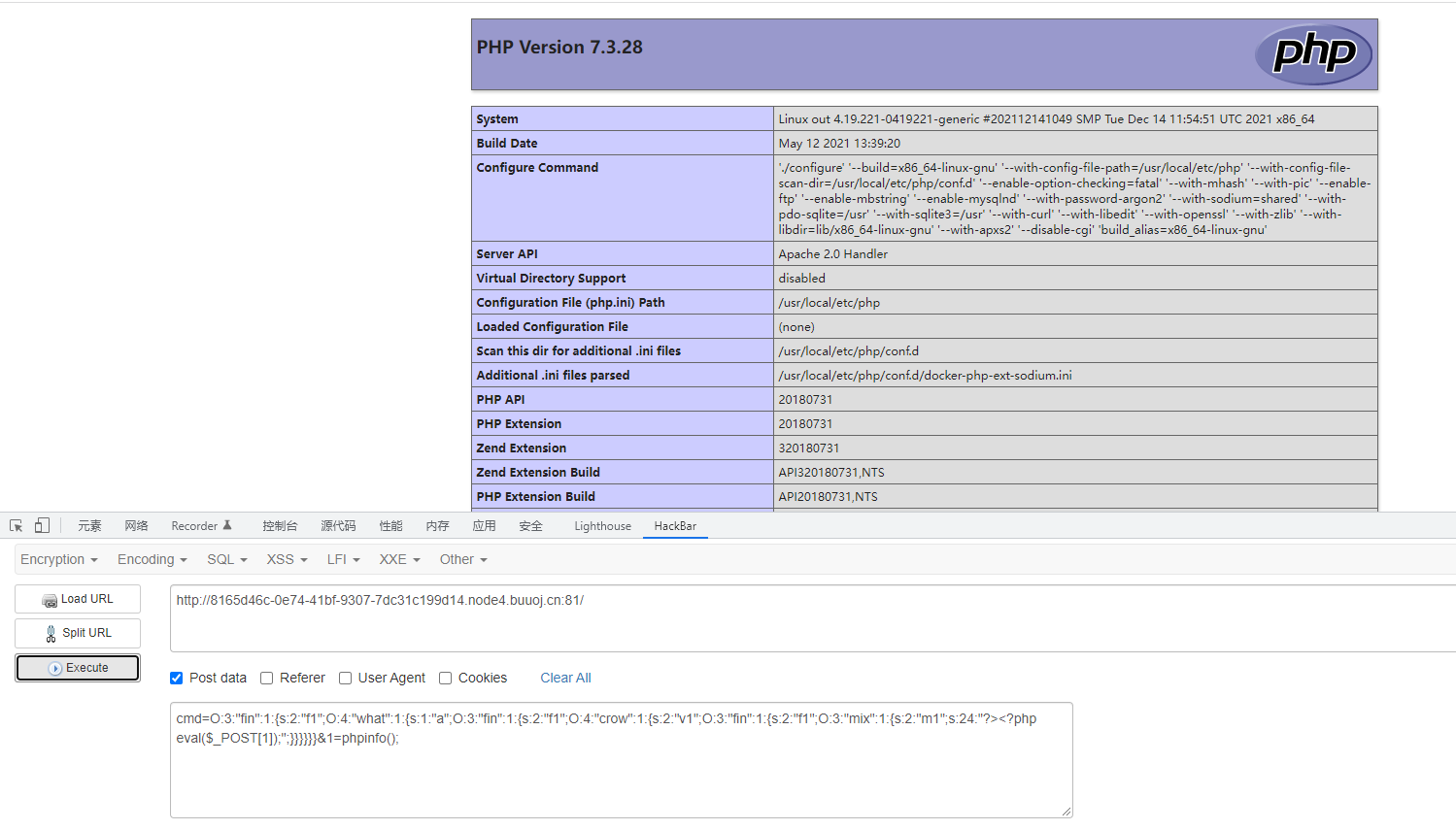Click the API320180731,NTS value
Image resolution: width=1456 pixels, height=830 pixels.
(831, 472)
